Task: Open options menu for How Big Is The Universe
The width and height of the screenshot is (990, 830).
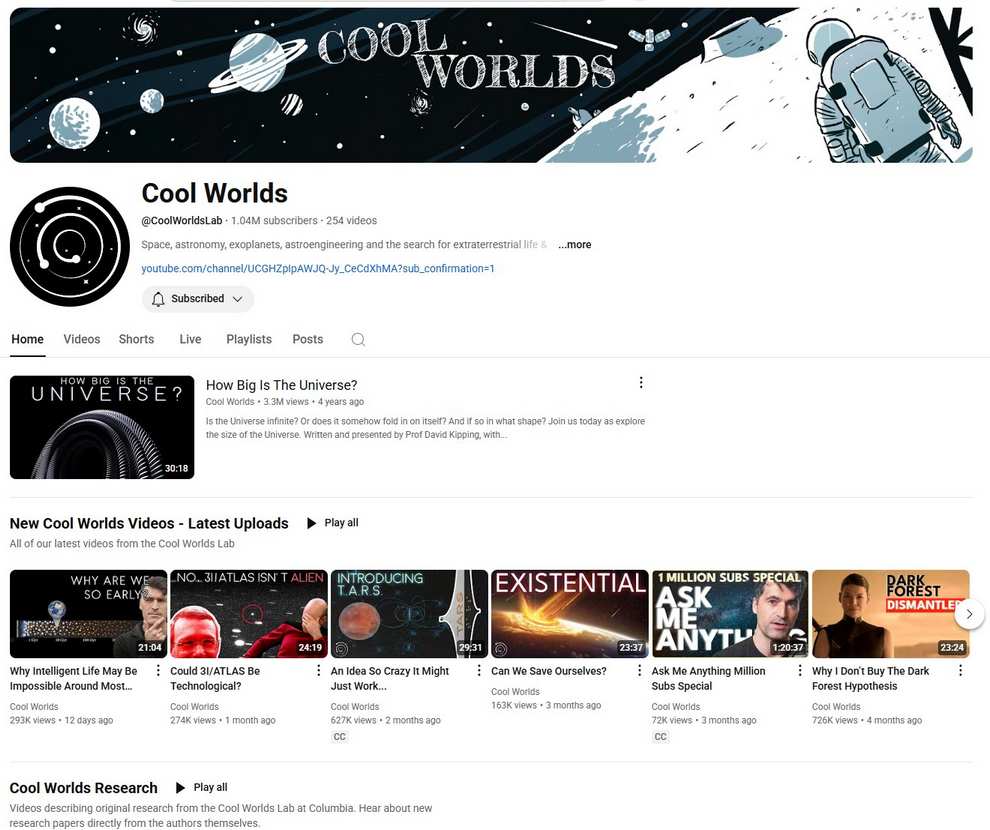Action: point(641,383)
